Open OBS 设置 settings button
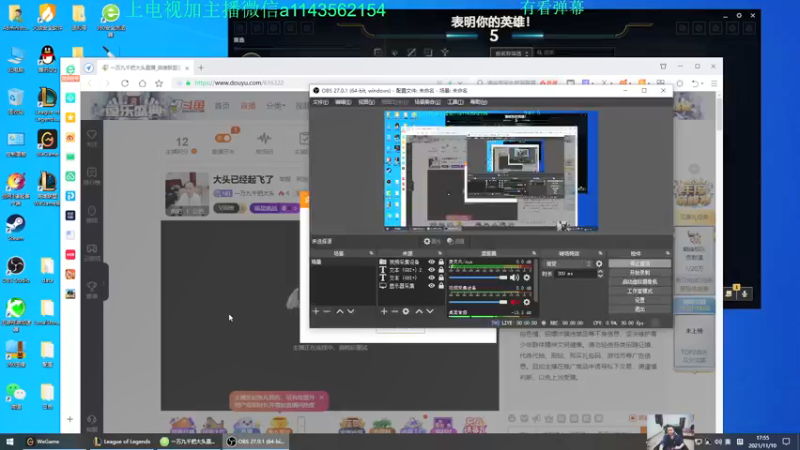Screen dimensions: 800x450 [640, 300]
